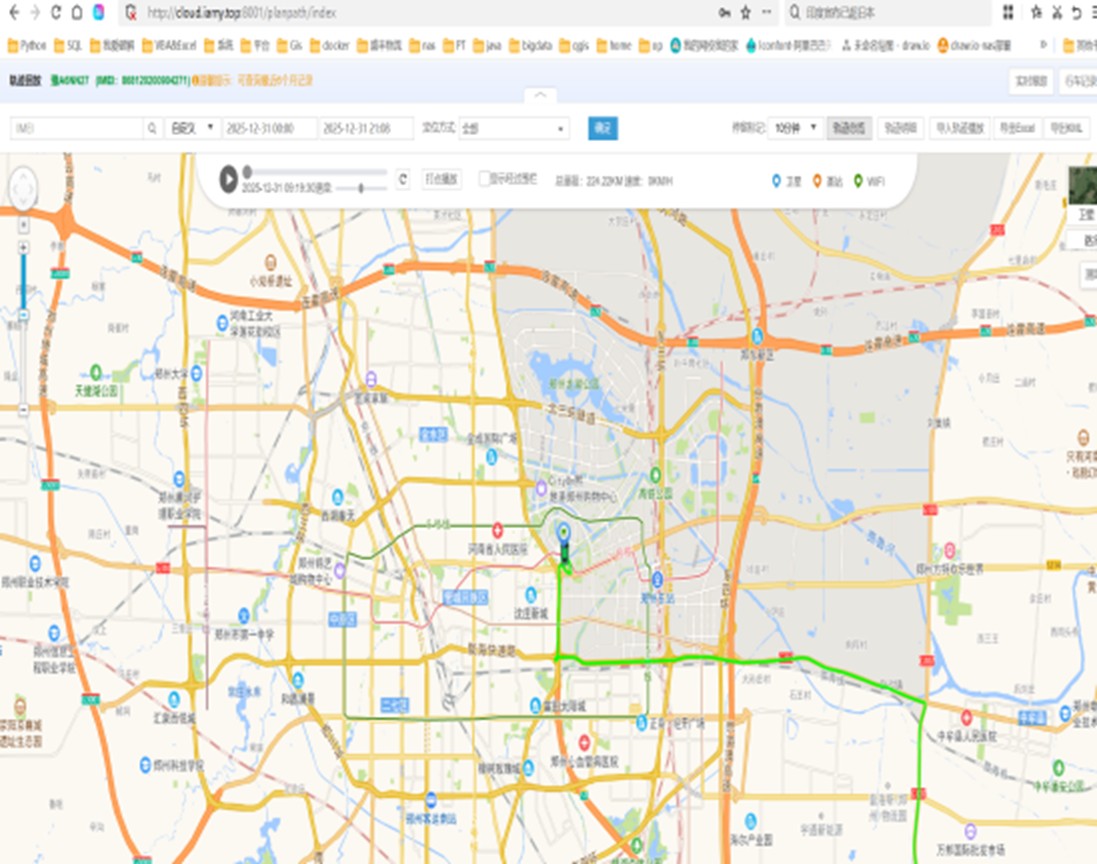
Task: Adjust the playback speed slider
Action: pos(361,188)
